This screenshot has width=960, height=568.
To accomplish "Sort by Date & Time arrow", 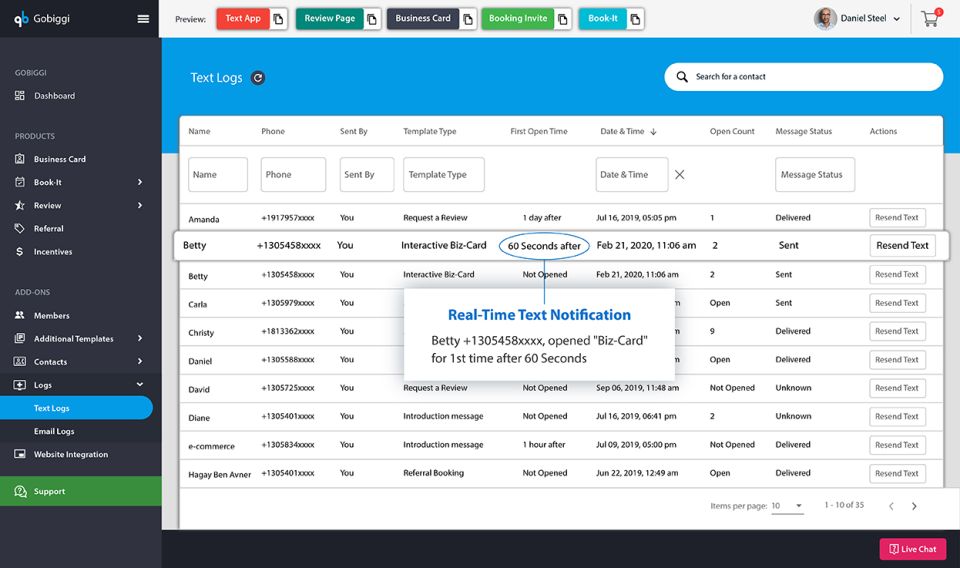I will tap(653, 132).
